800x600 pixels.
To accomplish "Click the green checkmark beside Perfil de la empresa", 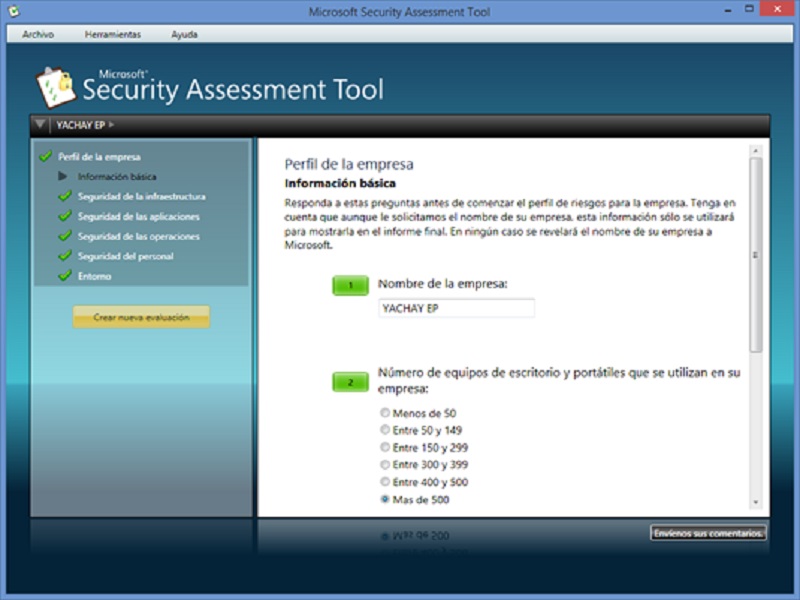I will [x=45, y=156].
